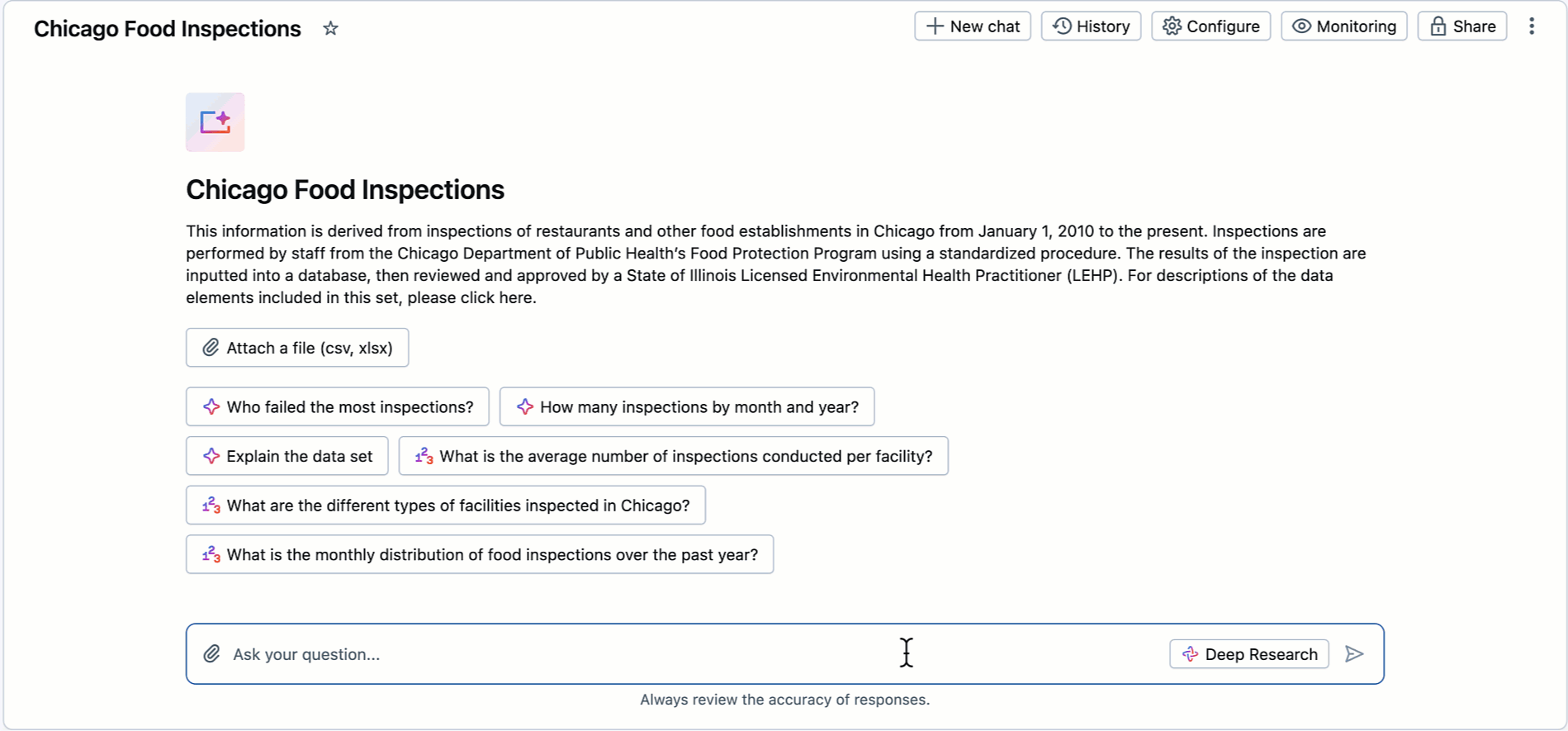Click the Chicago Food Inspections space logo
This screenshot has width=1568, height=731.
coord(215,122)
